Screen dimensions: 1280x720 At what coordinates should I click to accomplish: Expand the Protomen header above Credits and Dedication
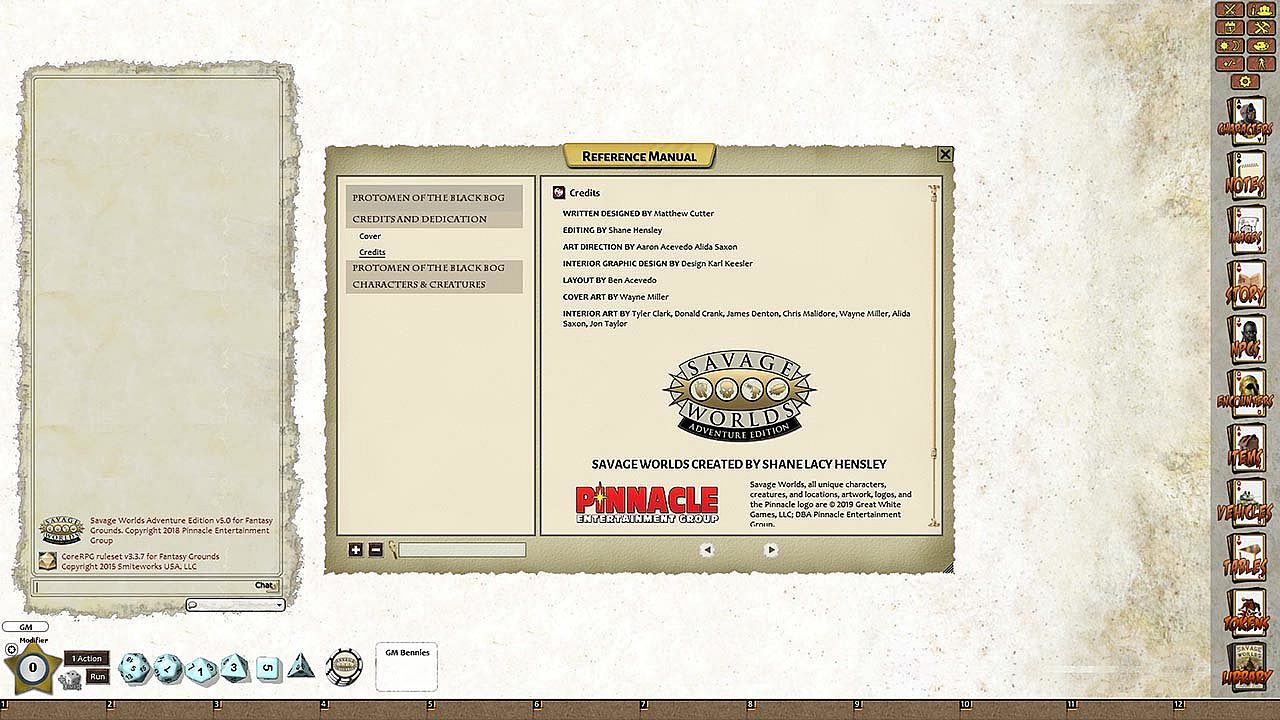tap(434, 198)
